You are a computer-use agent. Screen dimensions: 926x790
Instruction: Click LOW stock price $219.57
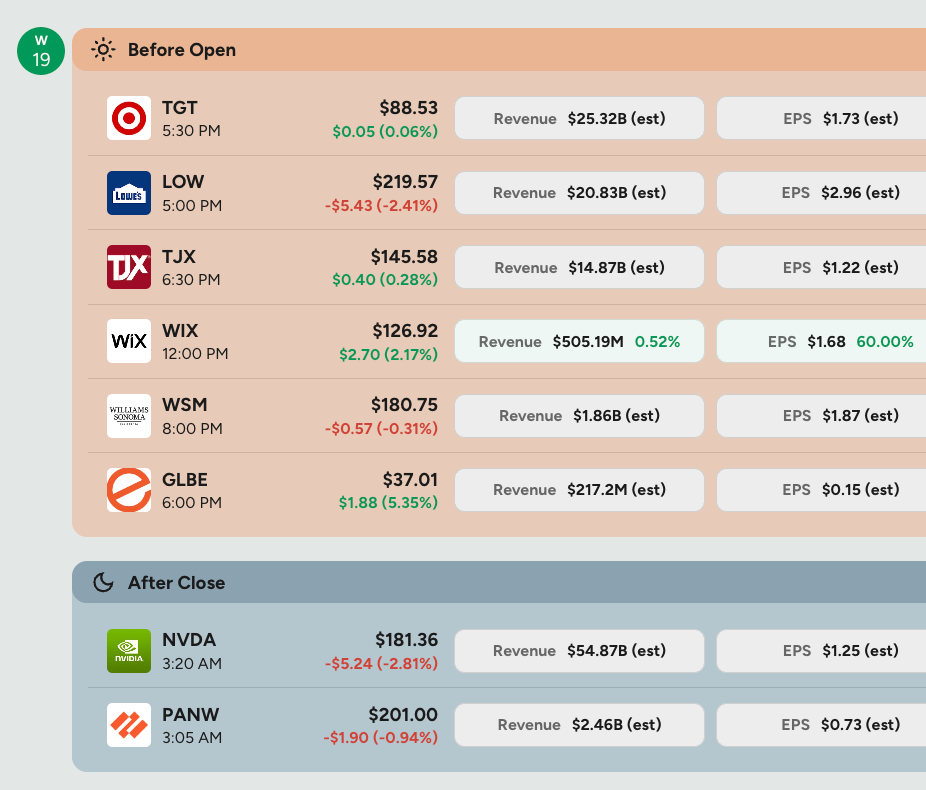click(x=405, y=182)
